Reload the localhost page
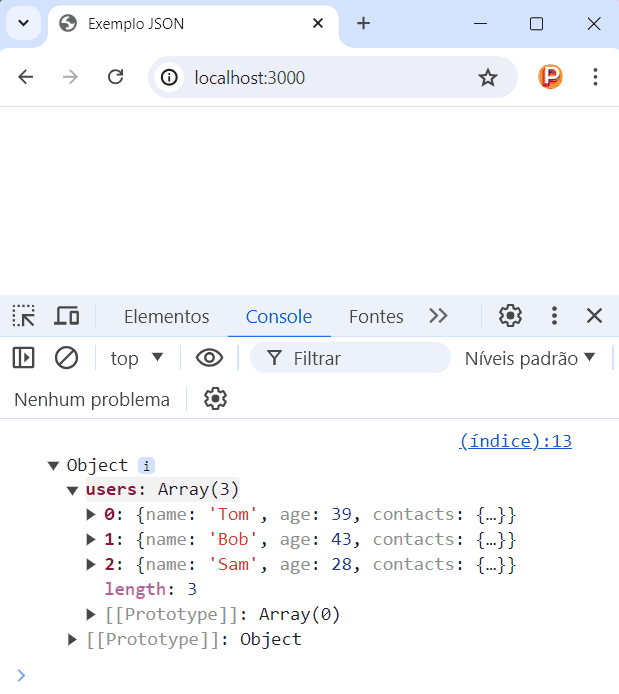The image size is (619, 694). point(115,77)
